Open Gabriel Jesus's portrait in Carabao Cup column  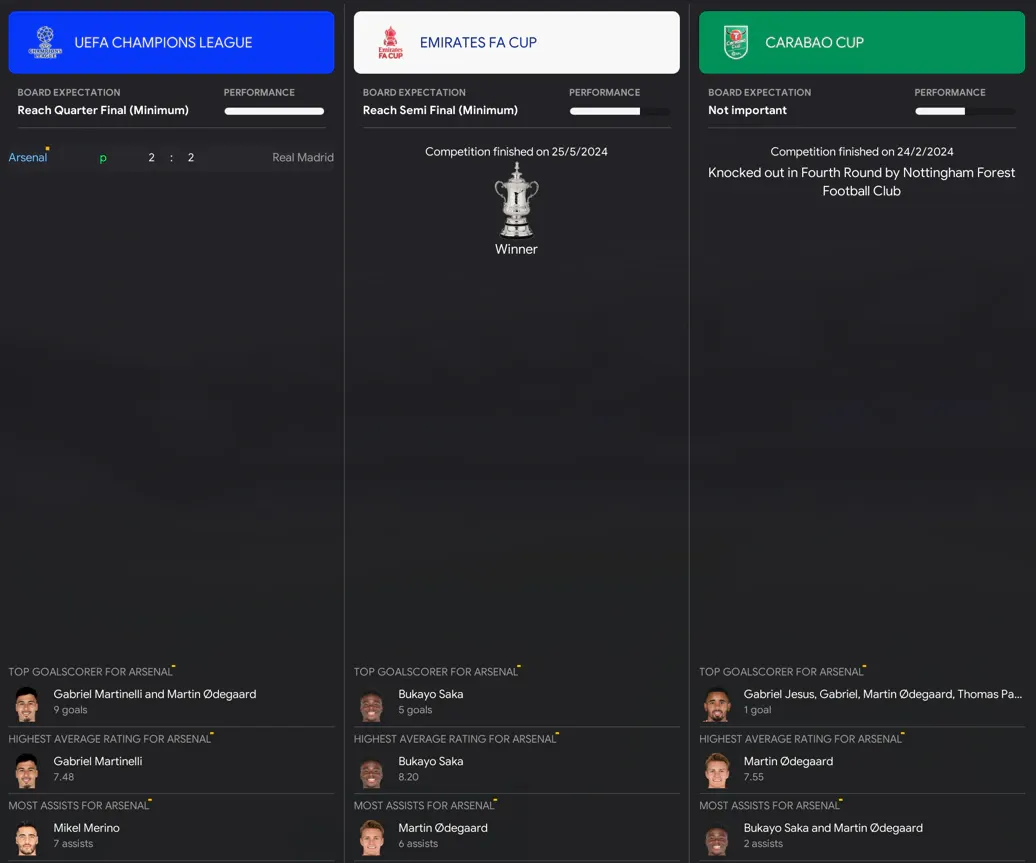point(717,704)
